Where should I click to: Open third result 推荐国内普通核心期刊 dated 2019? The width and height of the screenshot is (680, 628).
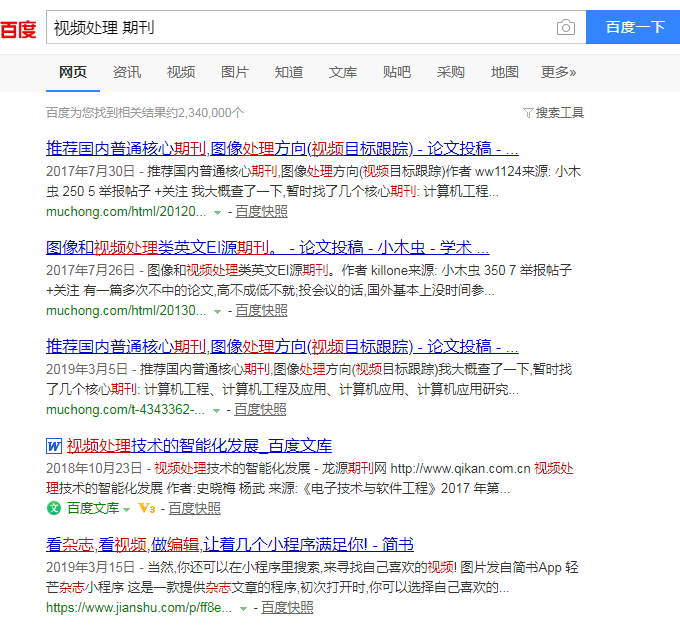(x=282, y=347)
